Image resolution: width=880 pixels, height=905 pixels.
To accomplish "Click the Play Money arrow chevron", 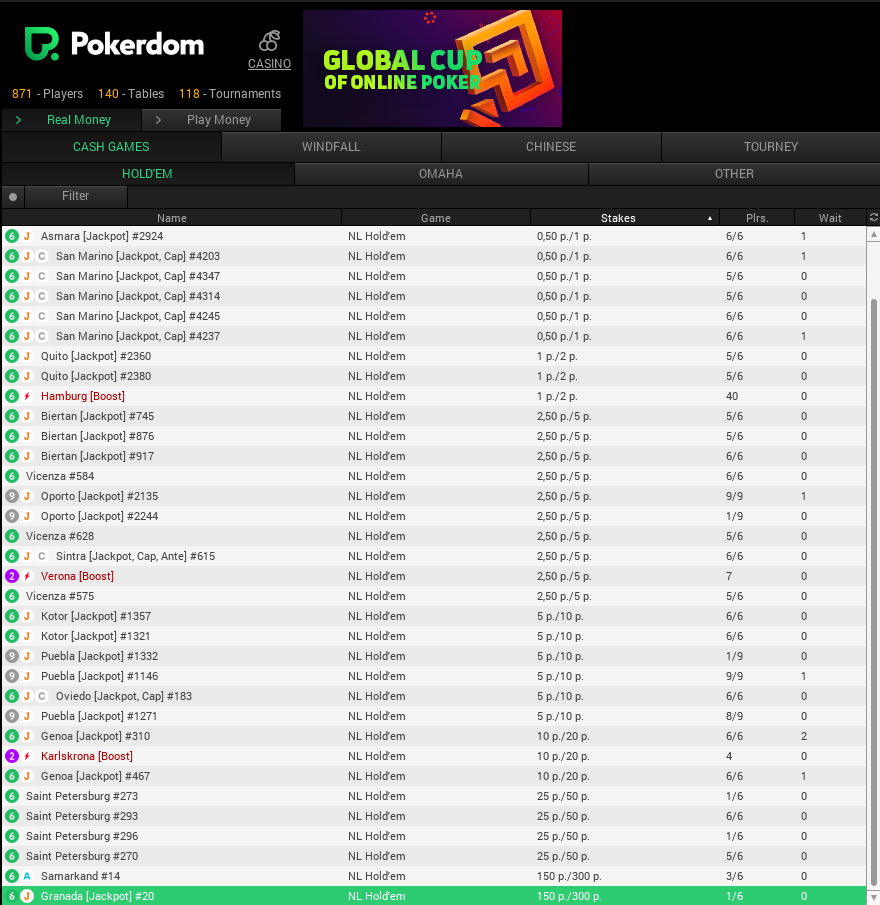I will click(159, 118).
